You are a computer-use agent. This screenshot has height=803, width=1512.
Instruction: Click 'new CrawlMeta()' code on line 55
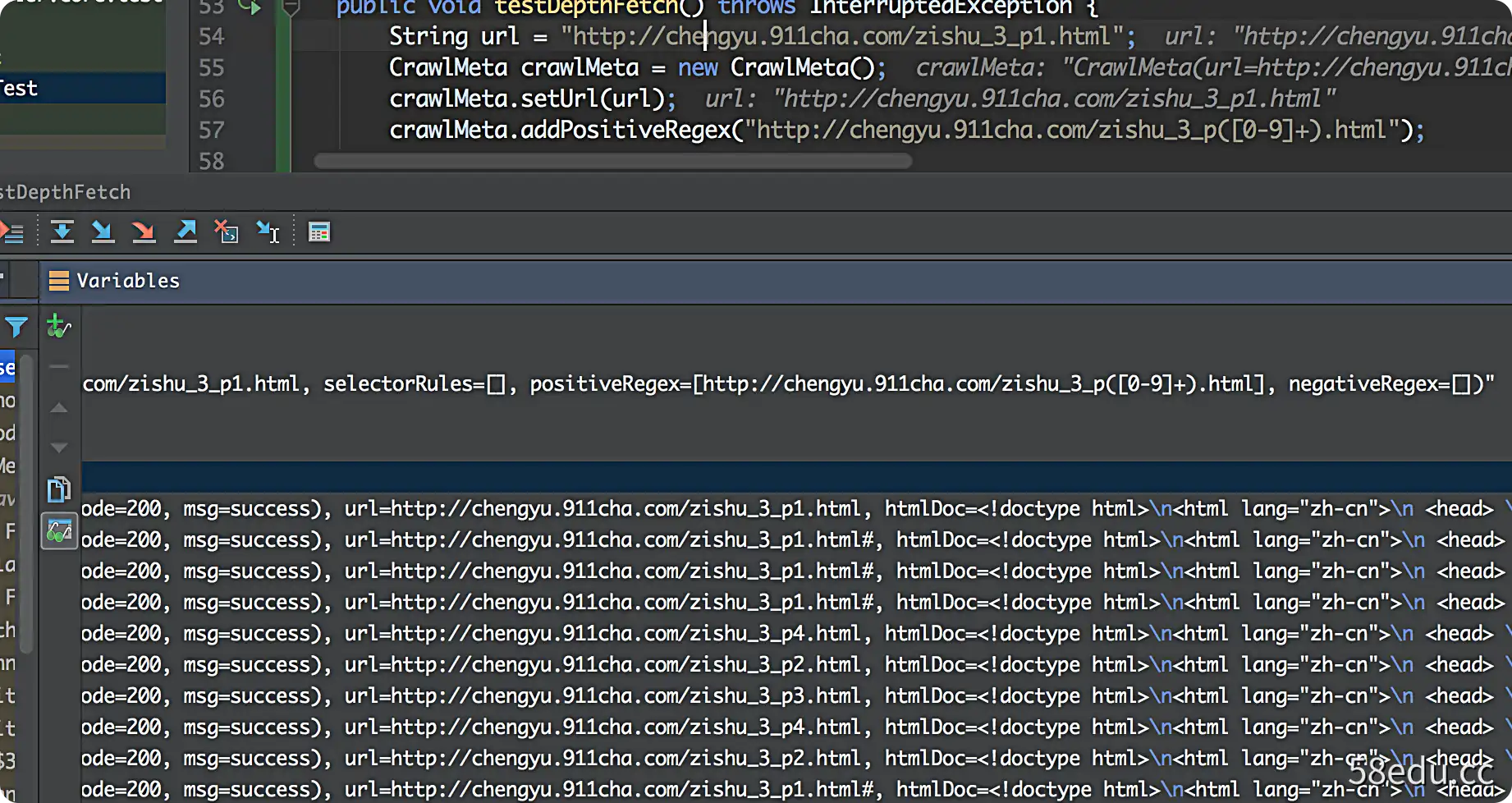[781, 67]
